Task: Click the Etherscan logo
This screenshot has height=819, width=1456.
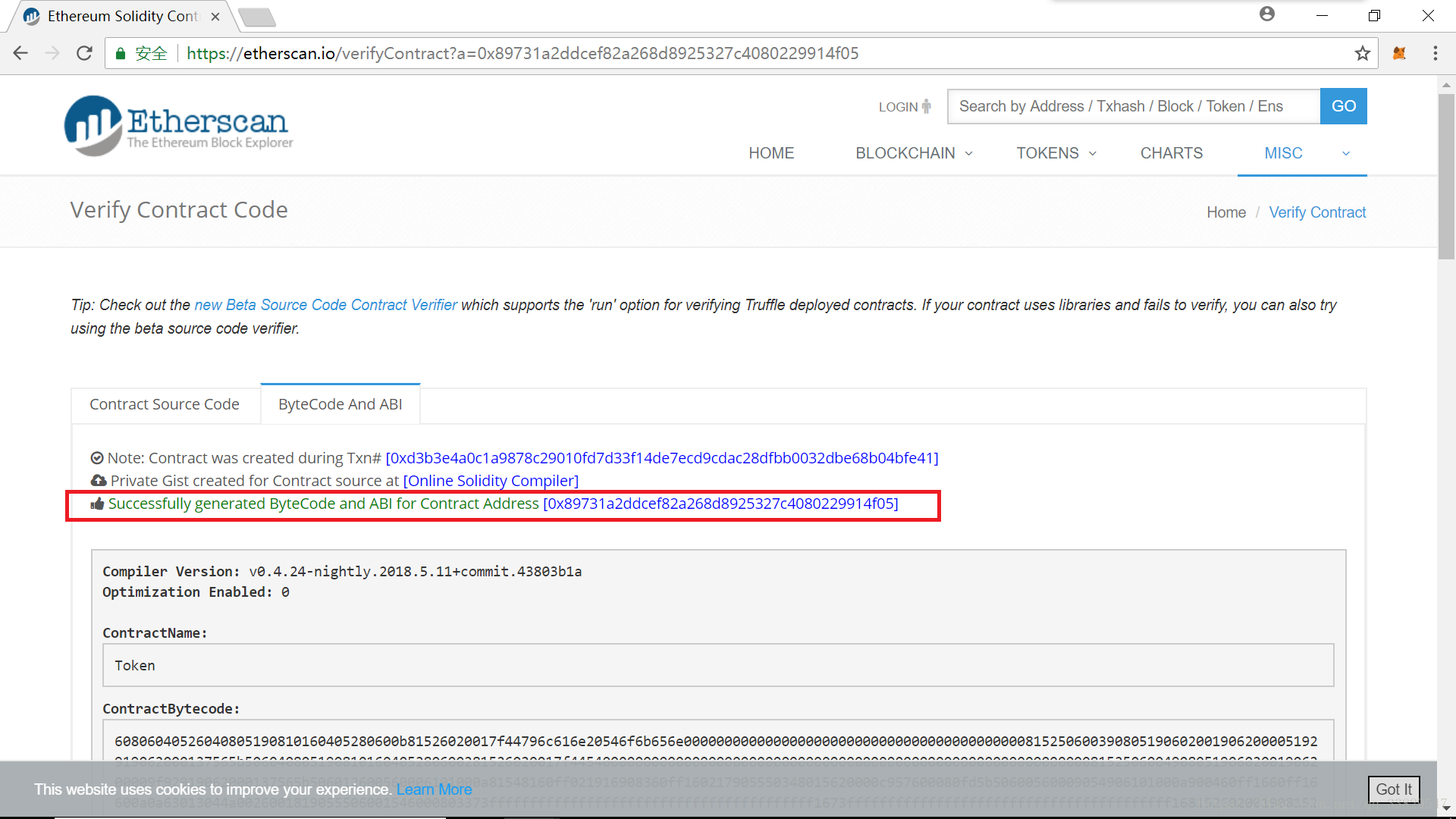Action: click(x=179, y=126)
